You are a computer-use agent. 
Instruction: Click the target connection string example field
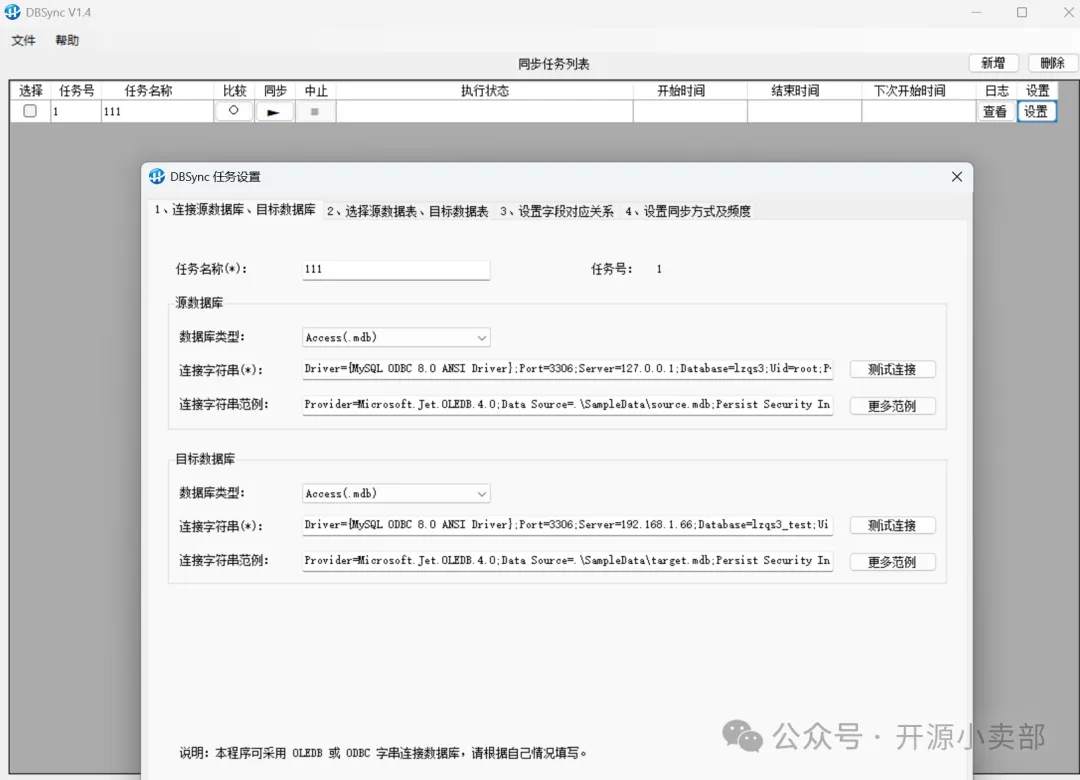568,561
